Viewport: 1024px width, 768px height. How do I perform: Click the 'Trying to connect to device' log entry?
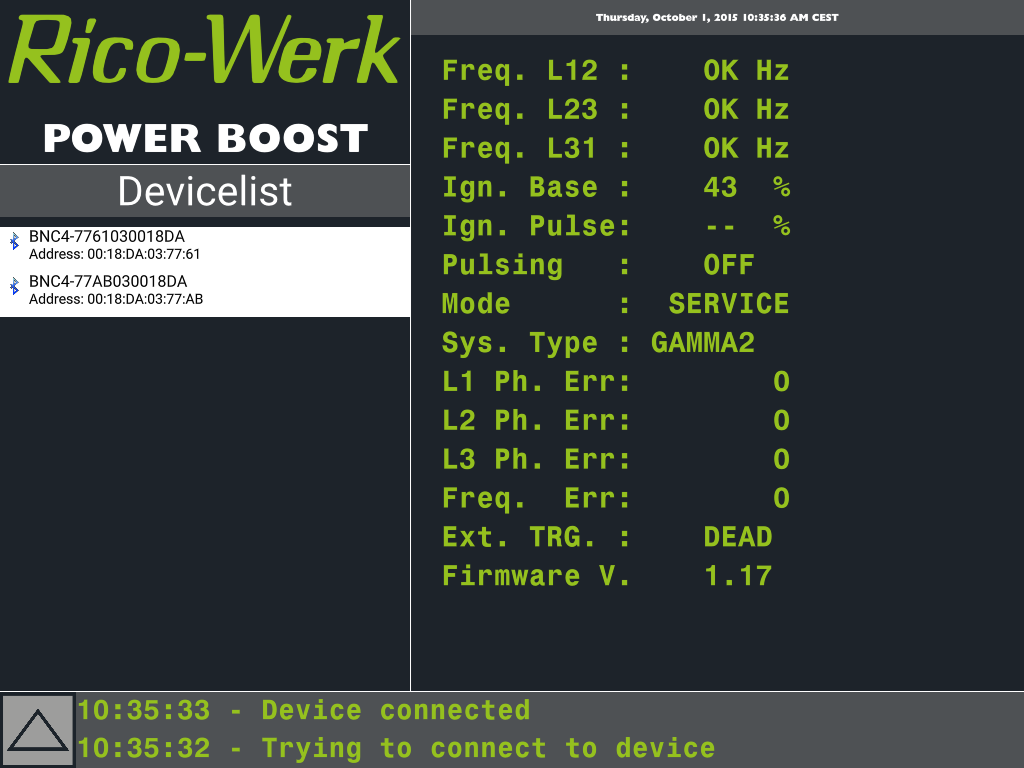click(396, 748)
